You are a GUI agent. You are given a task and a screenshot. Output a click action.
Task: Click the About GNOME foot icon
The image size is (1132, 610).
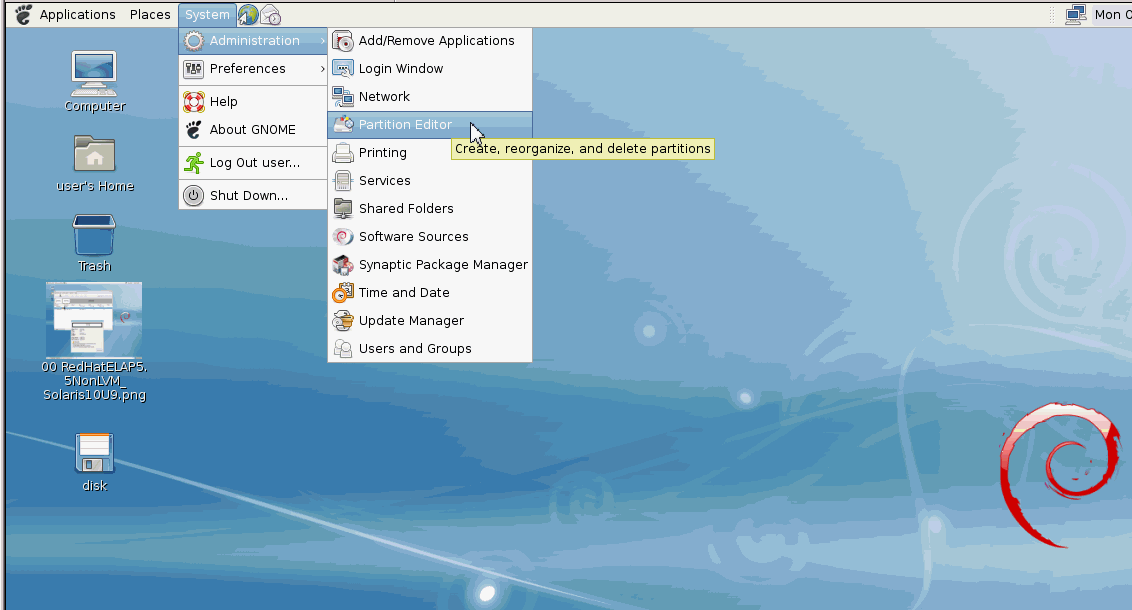point(193,130)
